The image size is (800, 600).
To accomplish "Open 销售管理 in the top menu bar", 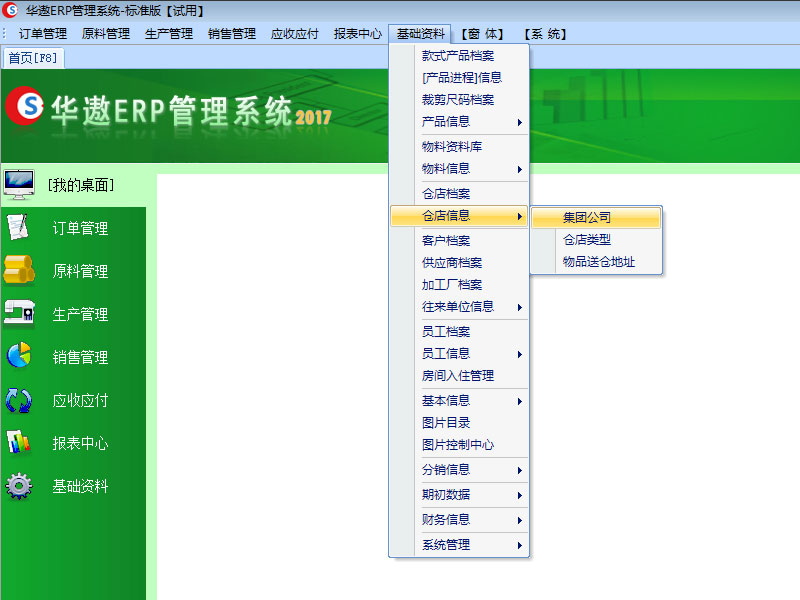I will click(232, 34).
